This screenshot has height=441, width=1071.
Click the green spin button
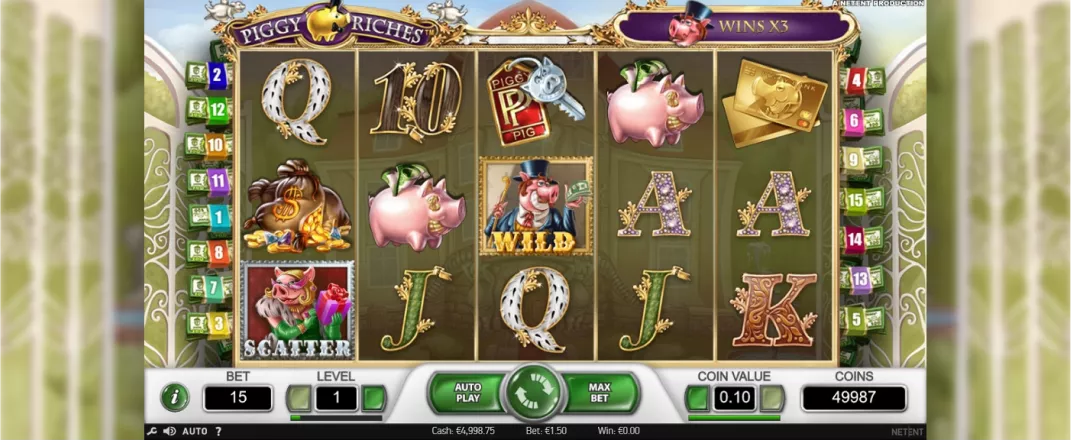coord(533,393)
